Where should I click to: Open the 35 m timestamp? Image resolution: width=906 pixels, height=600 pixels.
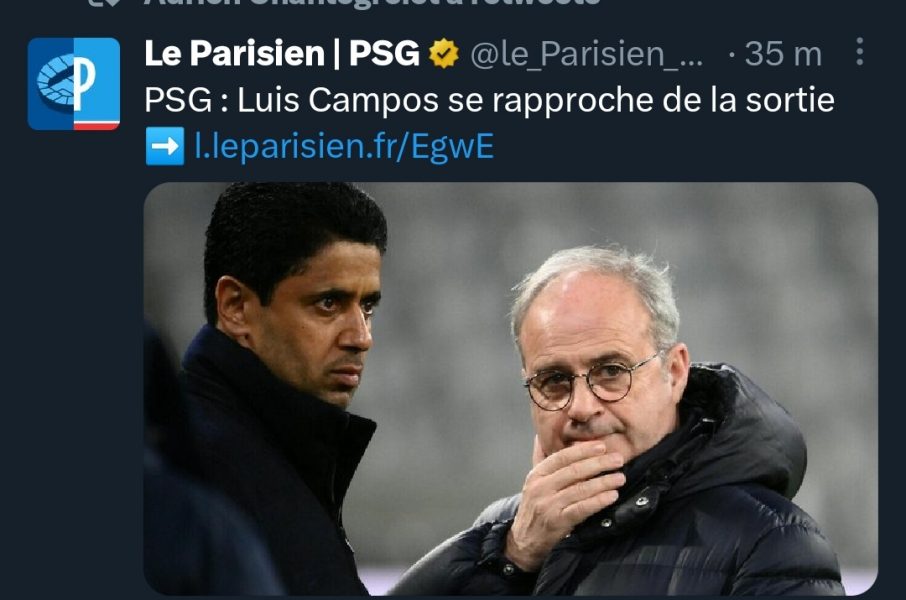(783, 54)
